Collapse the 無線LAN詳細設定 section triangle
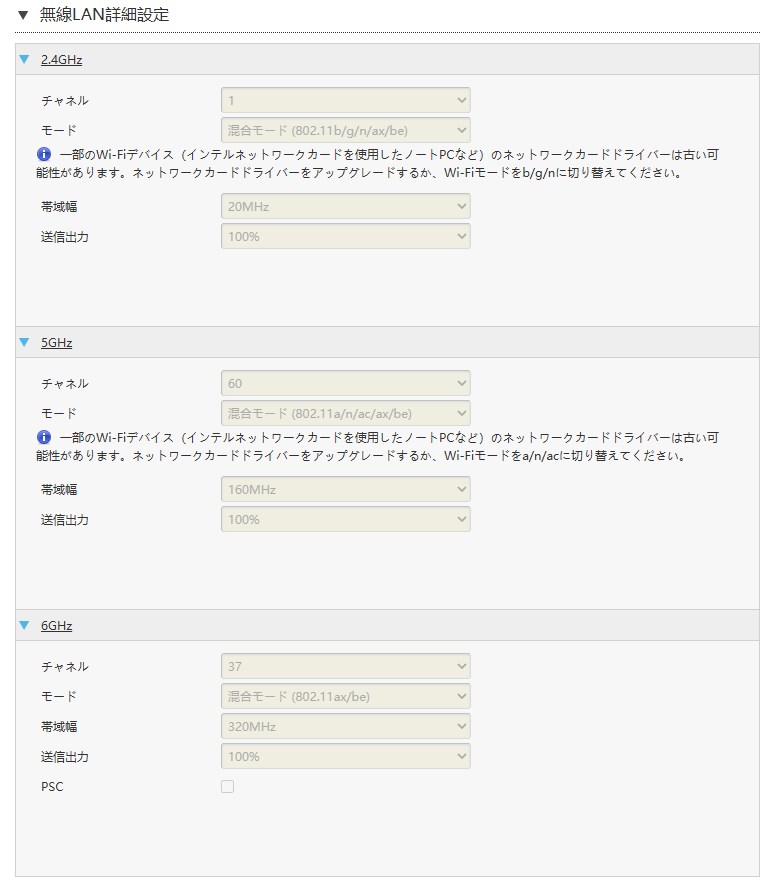769x884 pixels. click(x=23, y=15)
